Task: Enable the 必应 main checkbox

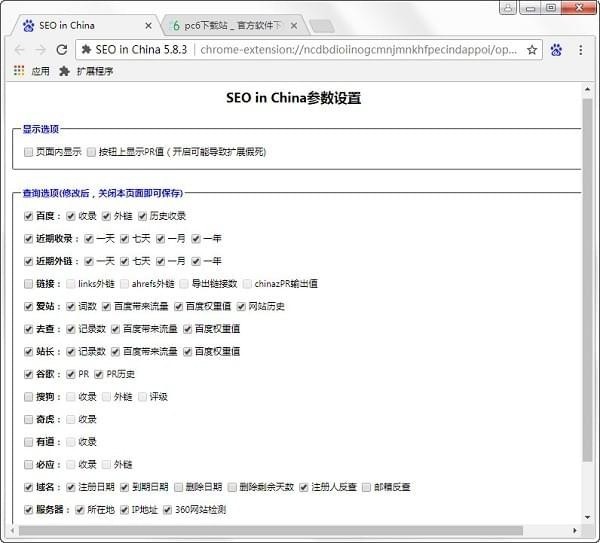Action: pyautogui.click(x=28, y=465)
